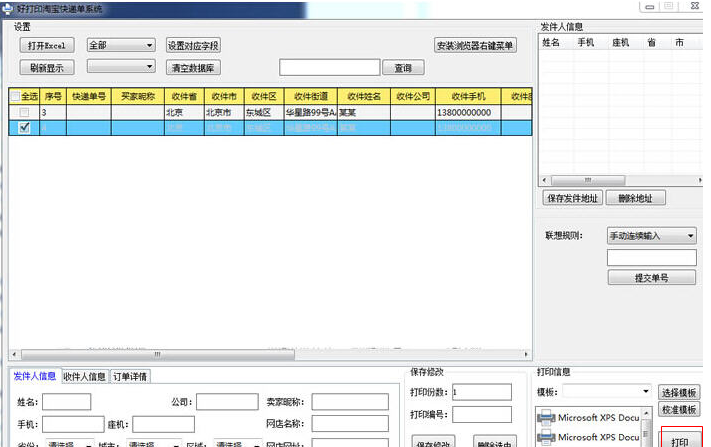Click the 清空数据库 button

point(193,68)
